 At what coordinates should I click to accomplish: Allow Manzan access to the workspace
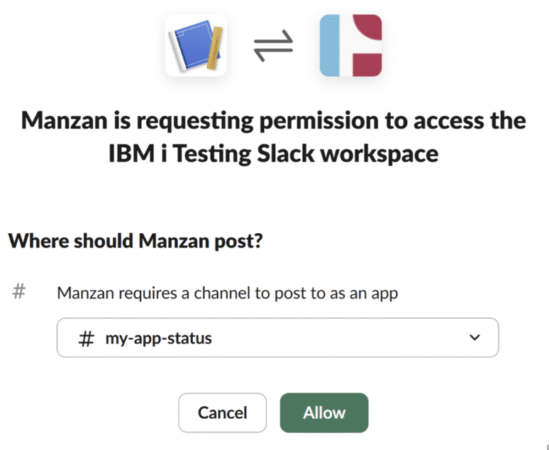pos(324,413)
